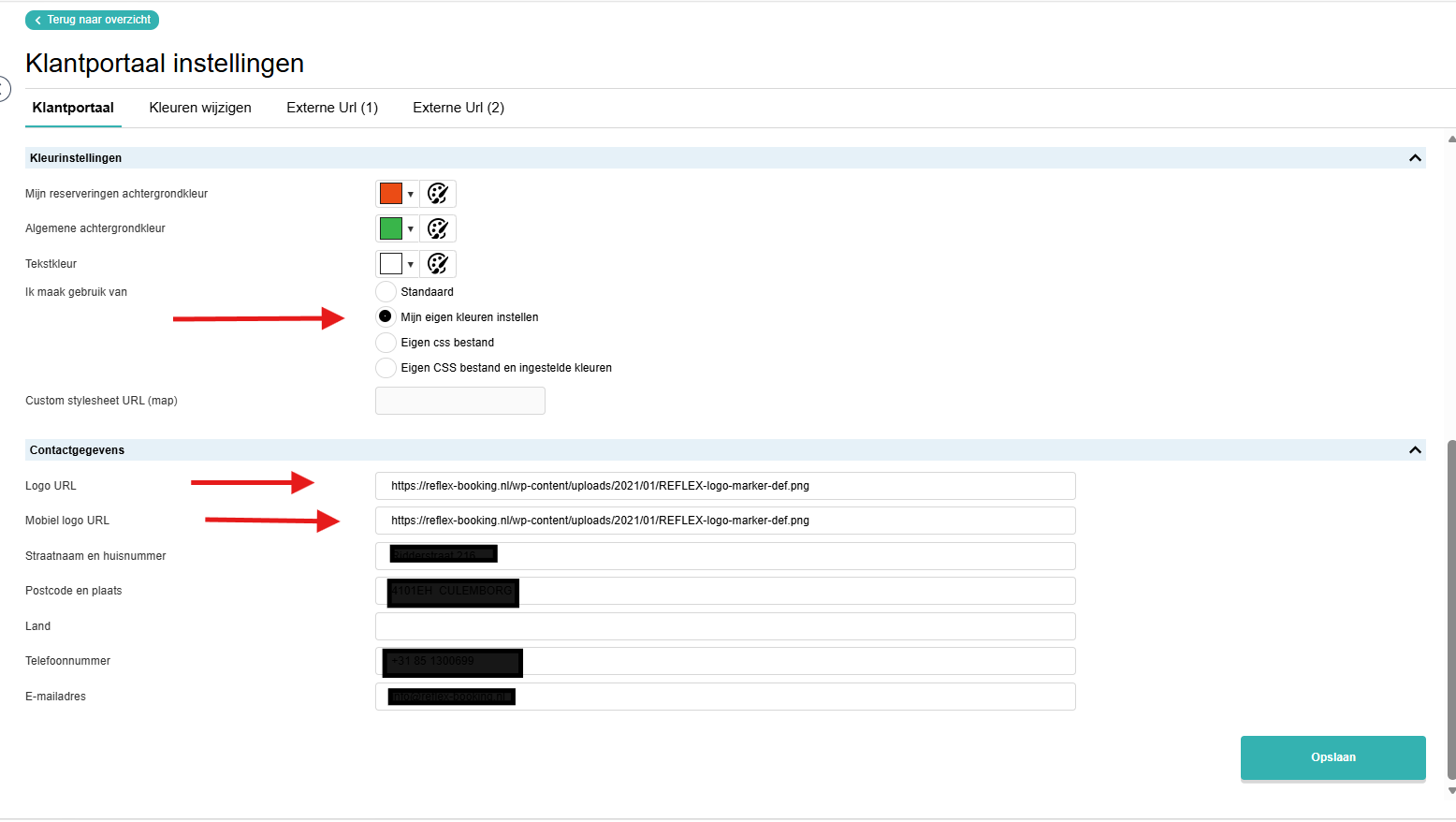1456x822 pixels.
Task: Click the orange reserveringen color swatch
Action: 391,194
